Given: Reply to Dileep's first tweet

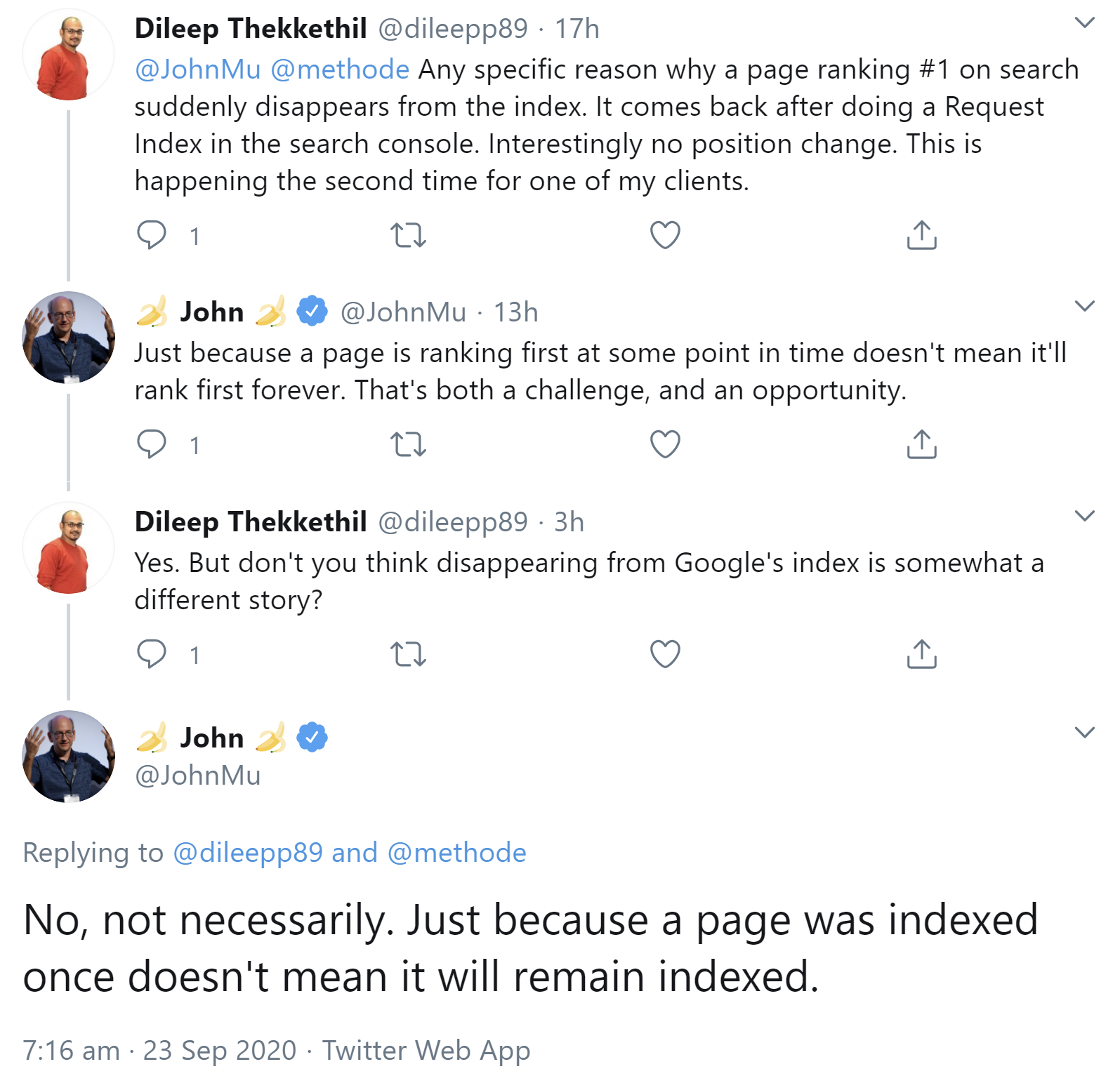Looking at the screenshot, I should 151,235.
